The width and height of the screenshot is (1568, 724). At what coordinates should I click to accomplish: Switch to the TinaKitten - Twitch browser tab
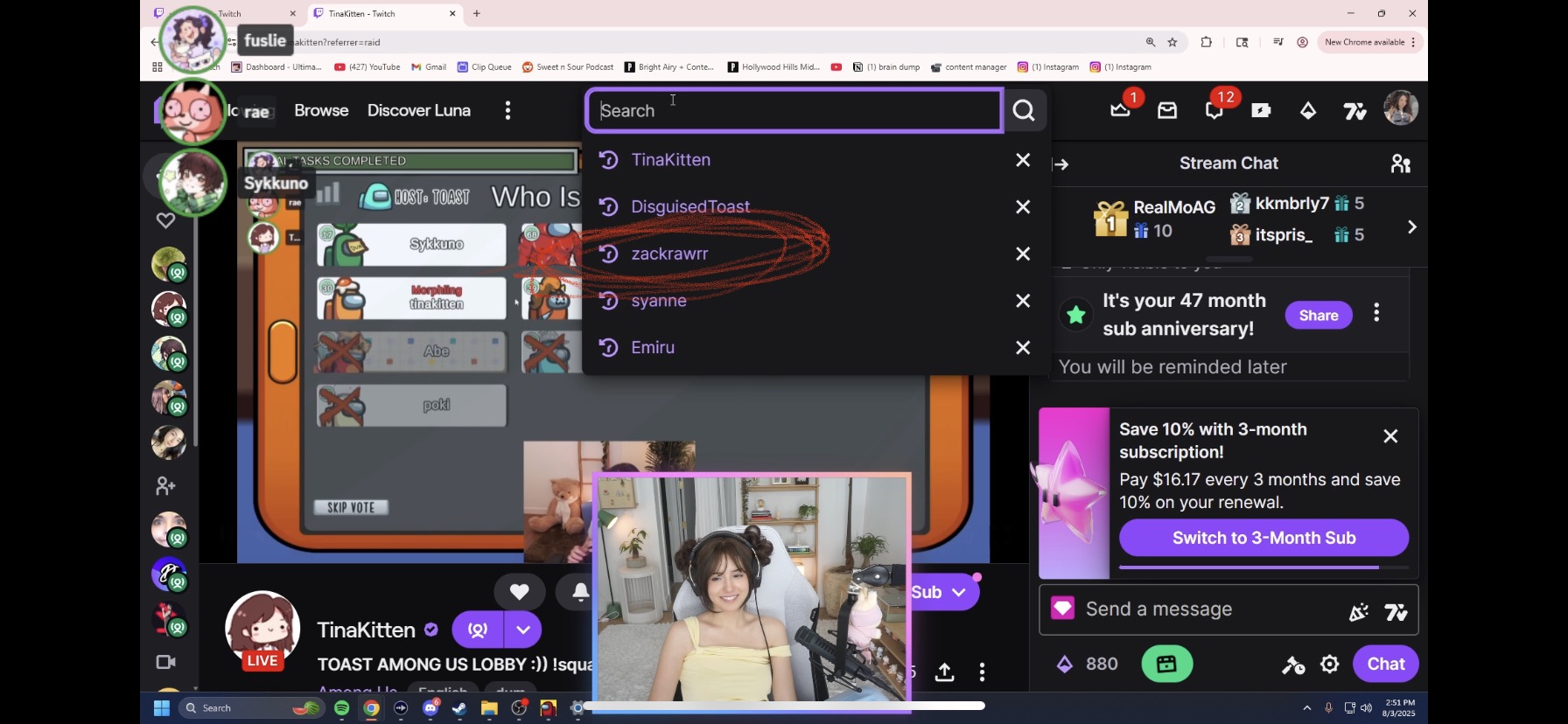(x=385, y=14)
